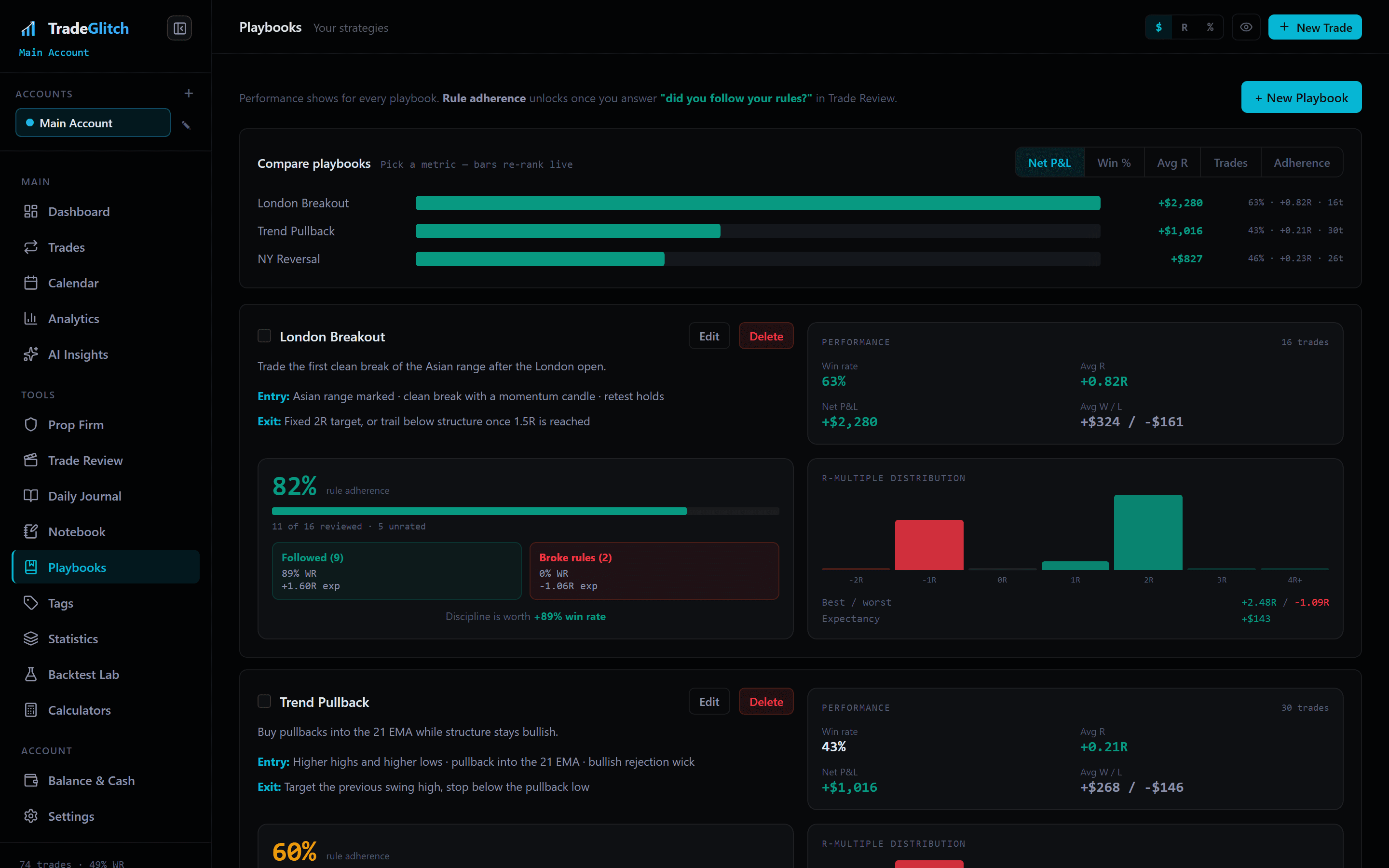
Task: Click the 60% rule adherence figure
Action: click(x=295, y=851)
